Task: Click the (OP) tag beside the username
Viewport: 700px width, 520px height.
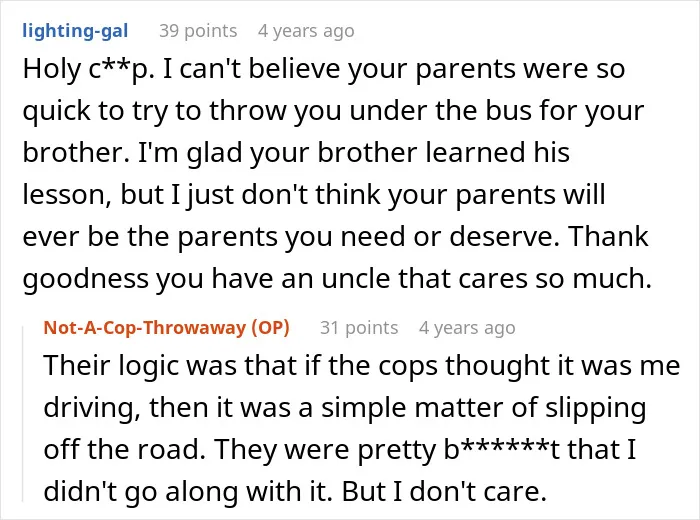Action: click(x=271, y=328)
